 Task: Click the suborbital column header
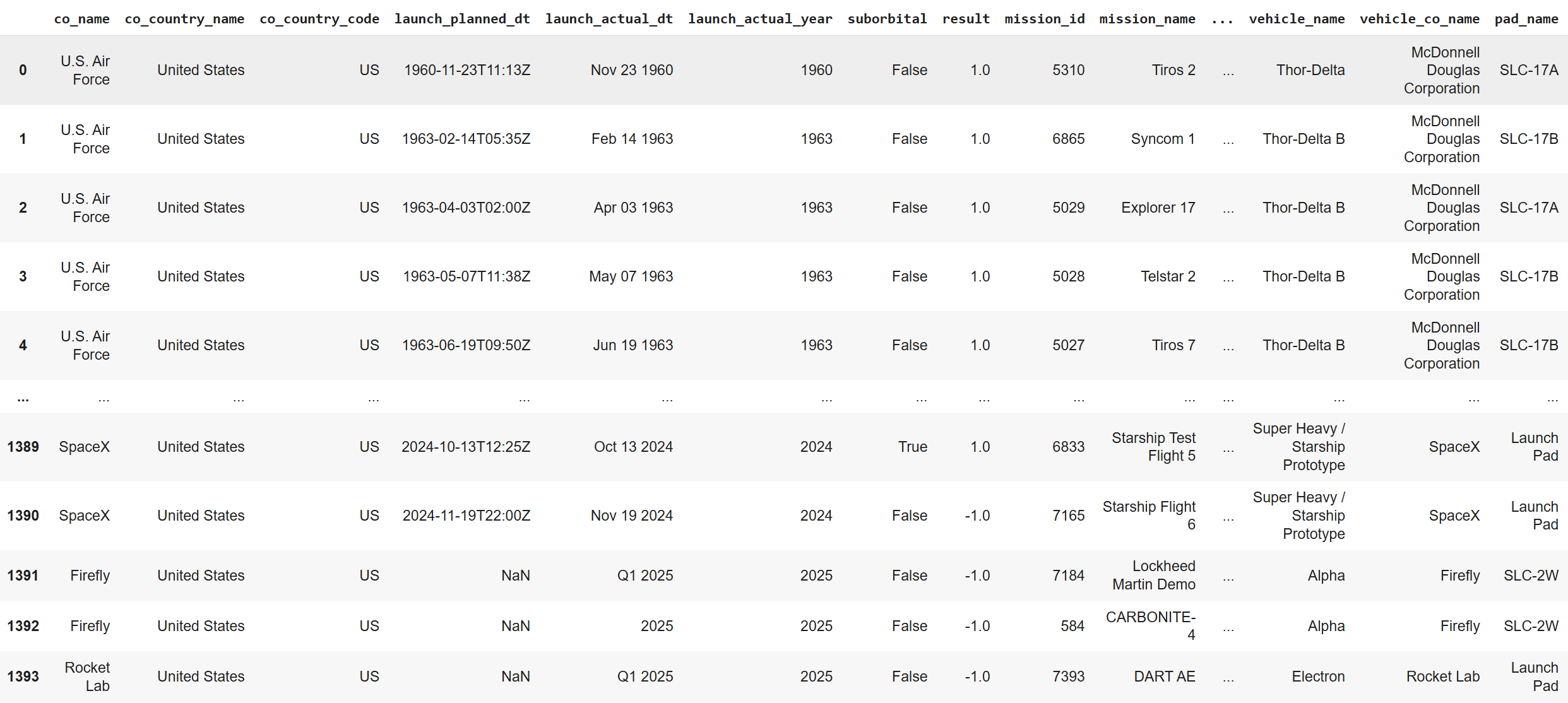click(887, 19)
